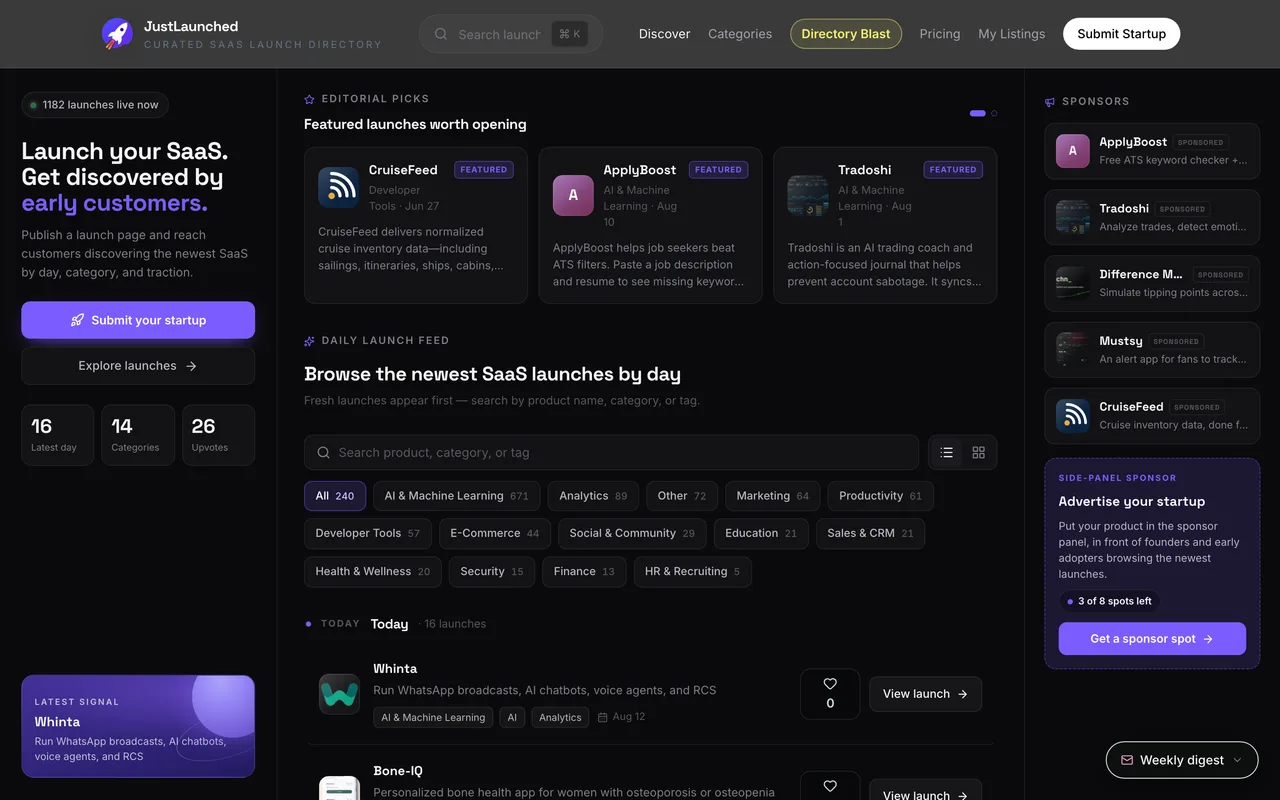Filter by Productivity category chip
1280x800 pixels.
(x=881, y=496)
